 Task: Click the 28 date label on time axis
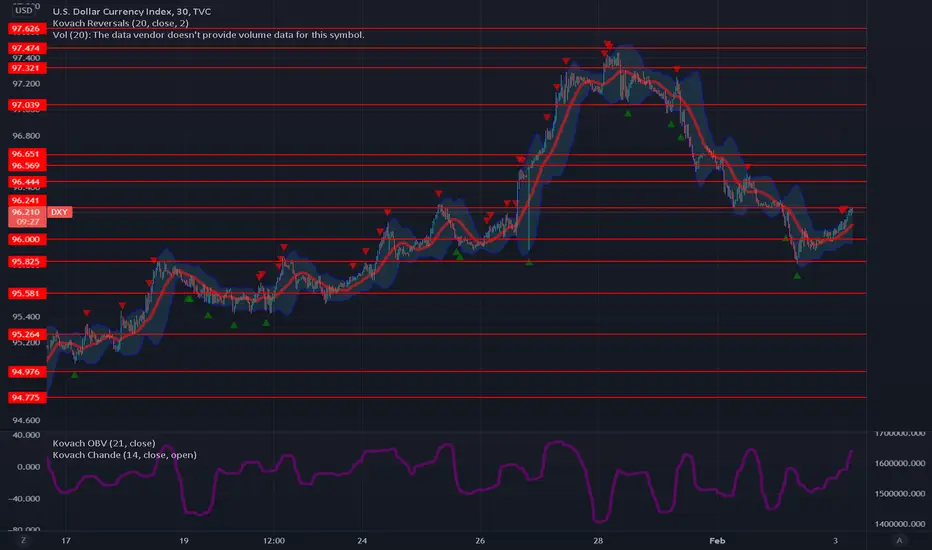(598, 540)
